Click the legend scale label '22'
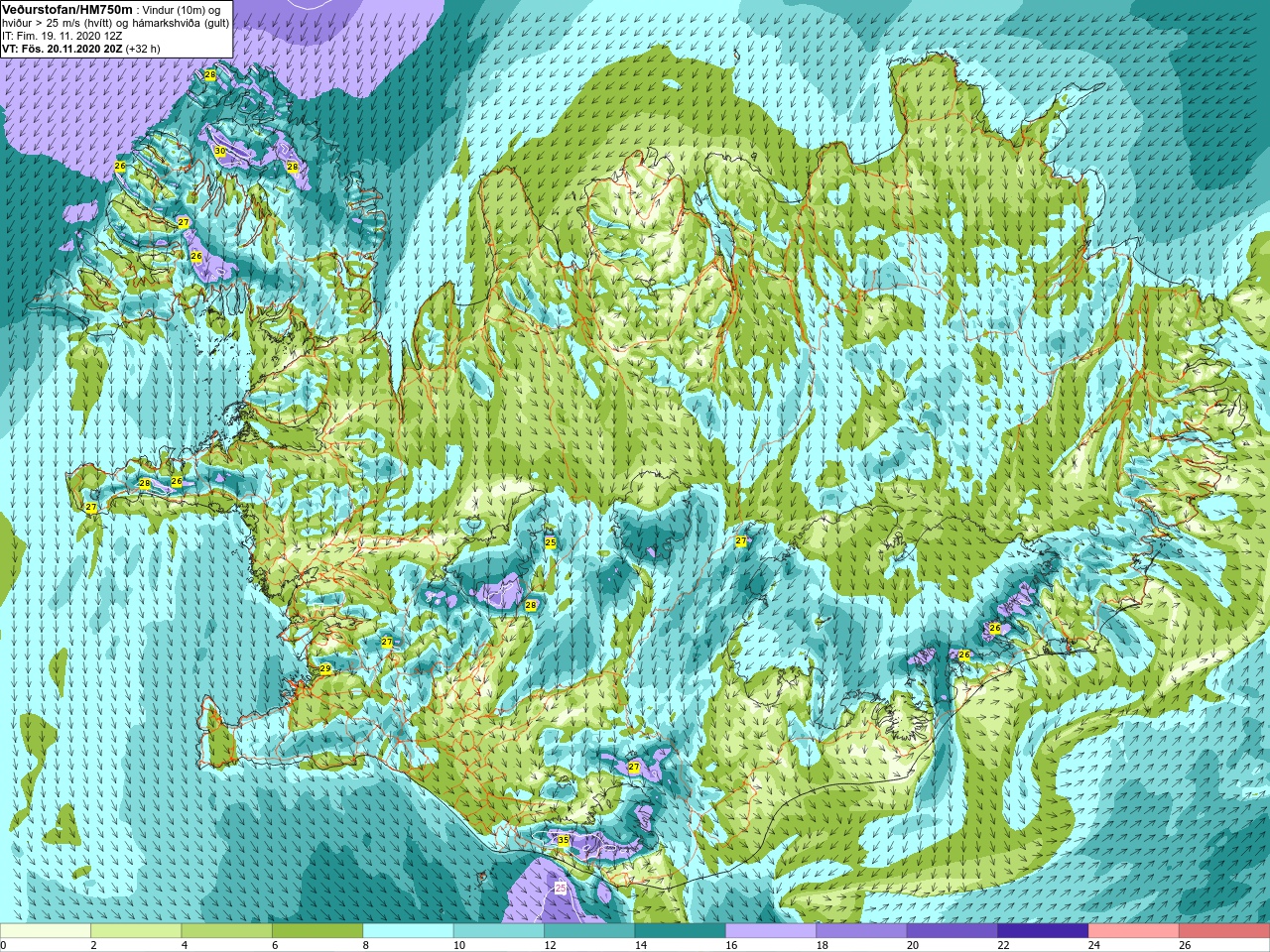Viewport: 1270px width, 952px height. [x=1003, y=945]
